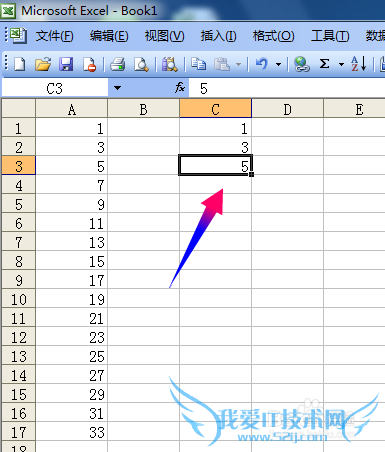Viewport: 385px width, 452px height.
Task: Open the Name Box dropdown arrow
Action: 117,88
